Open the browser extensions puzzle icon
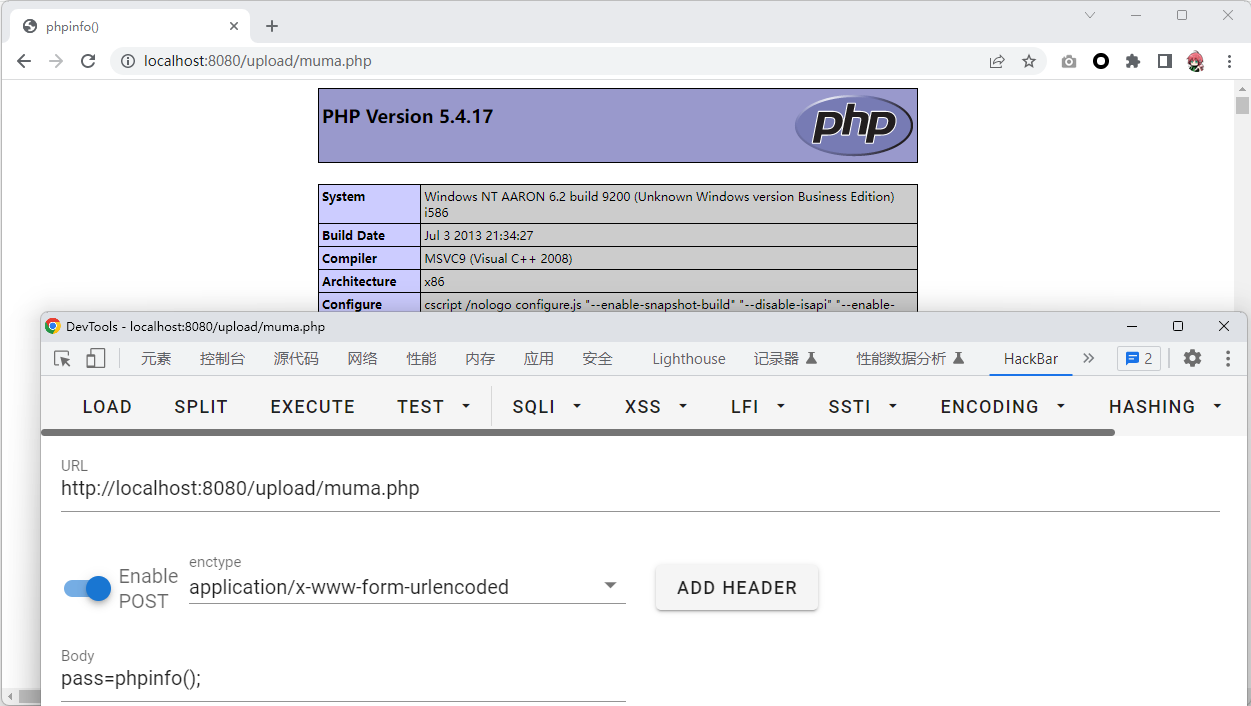This screenshot has height=706, width=1251. pos(1133,61)
